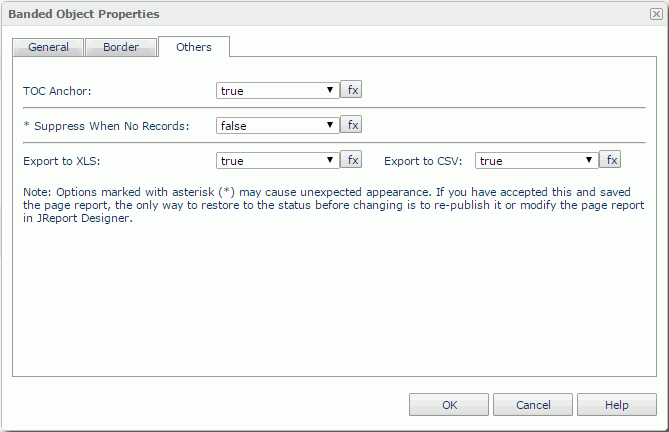Switch to the General tab
669x432 pixels.
[48, 47]
